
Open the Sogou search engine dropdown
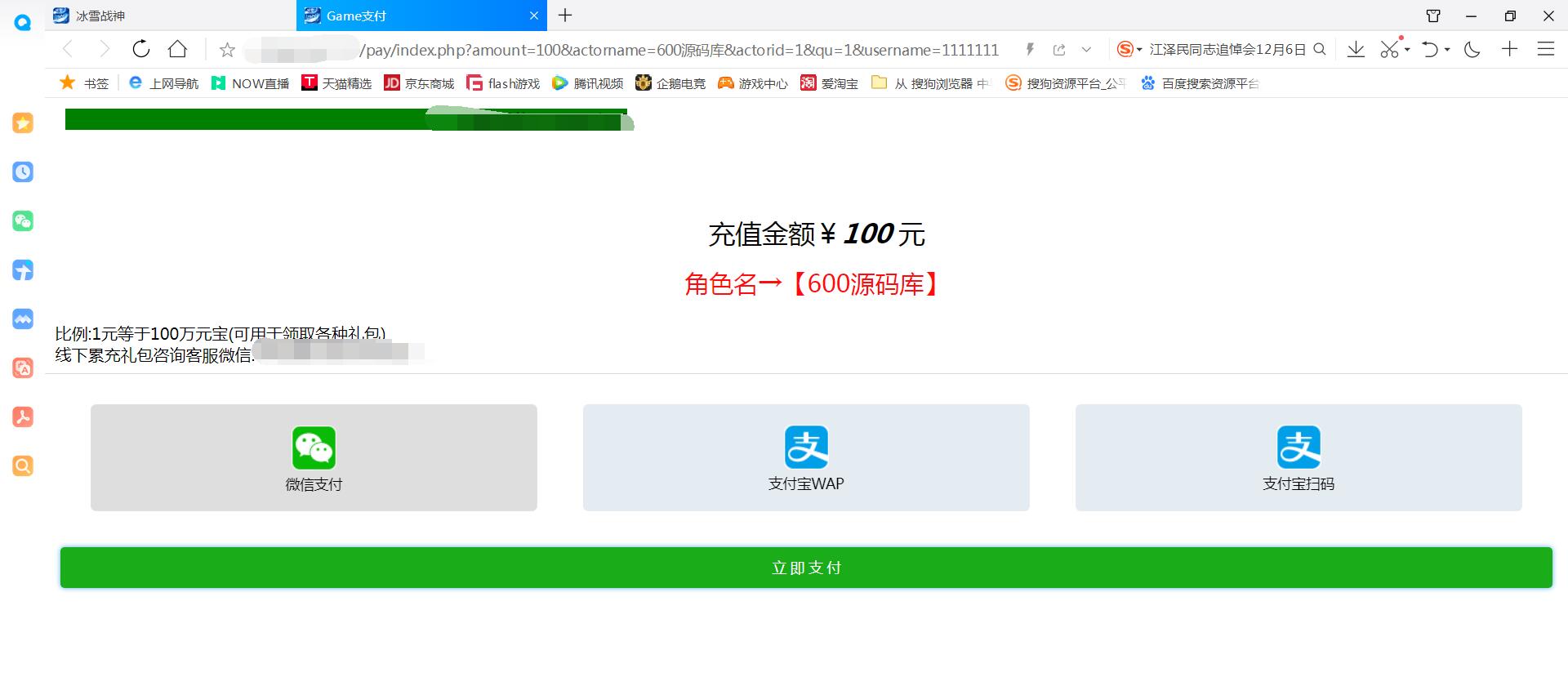tap(1129, 50)
